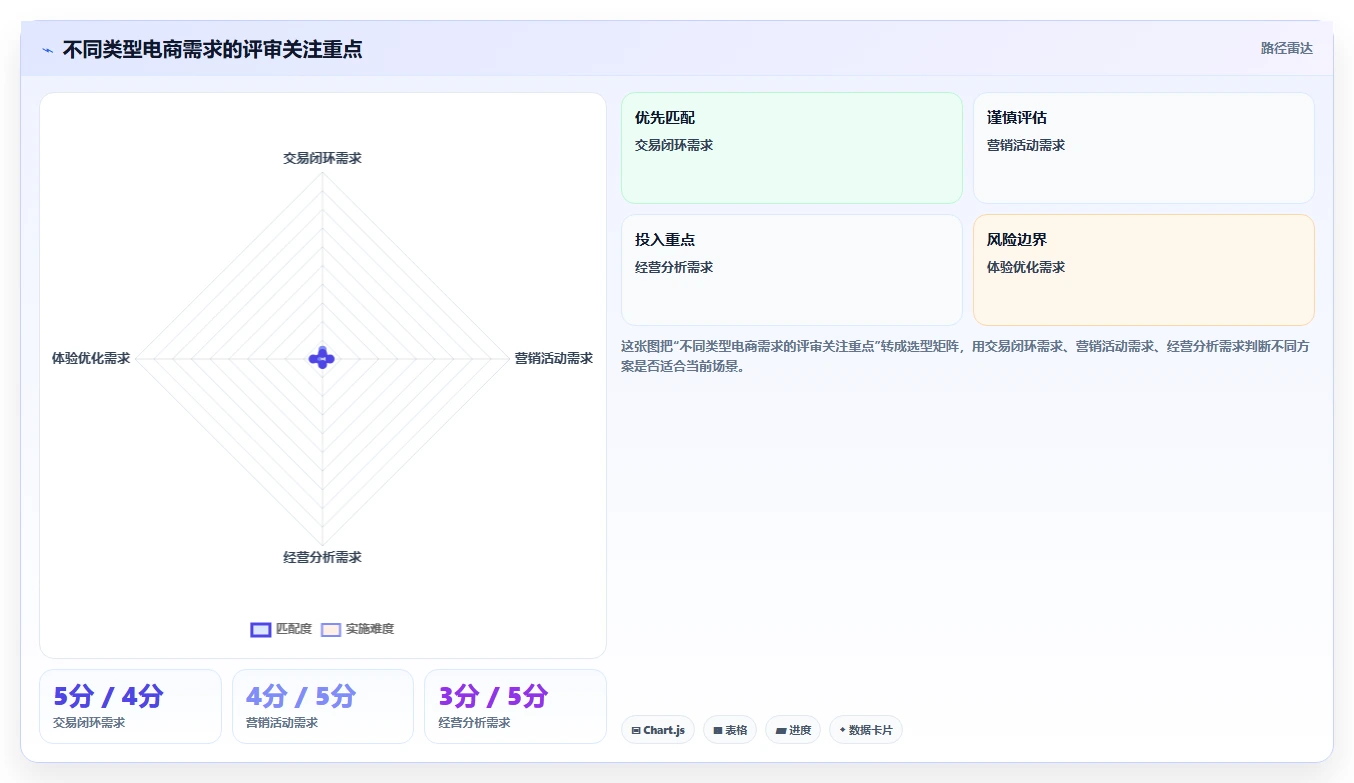1354x783 pixels.
Task: Click 营销活动需求 text in 谨慎评估 card
Action: (1026, 145)
